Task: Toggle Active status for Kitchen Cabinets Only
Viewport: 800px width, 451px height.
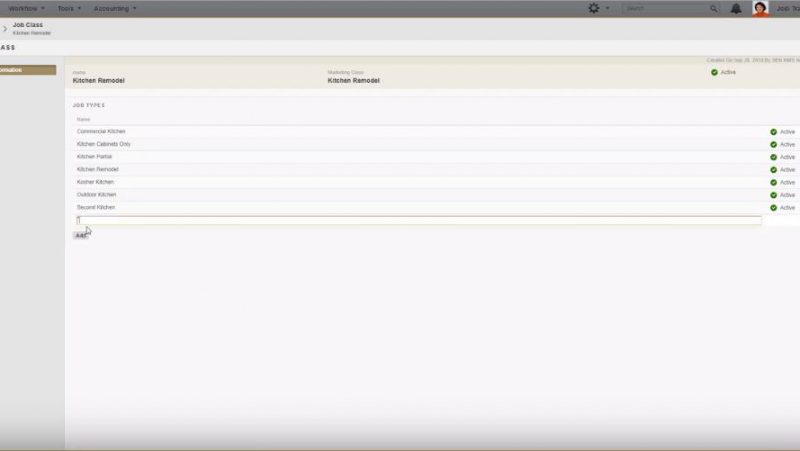Action: [773, 144]
